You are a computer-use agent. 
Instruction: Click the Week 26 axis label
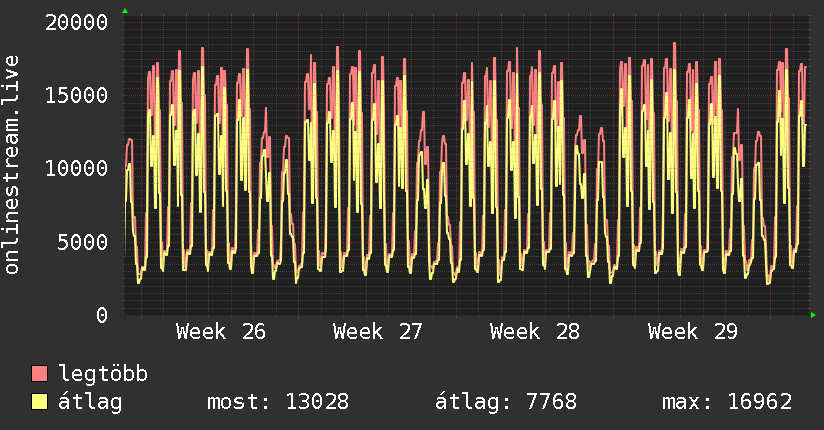coord(221,332)
